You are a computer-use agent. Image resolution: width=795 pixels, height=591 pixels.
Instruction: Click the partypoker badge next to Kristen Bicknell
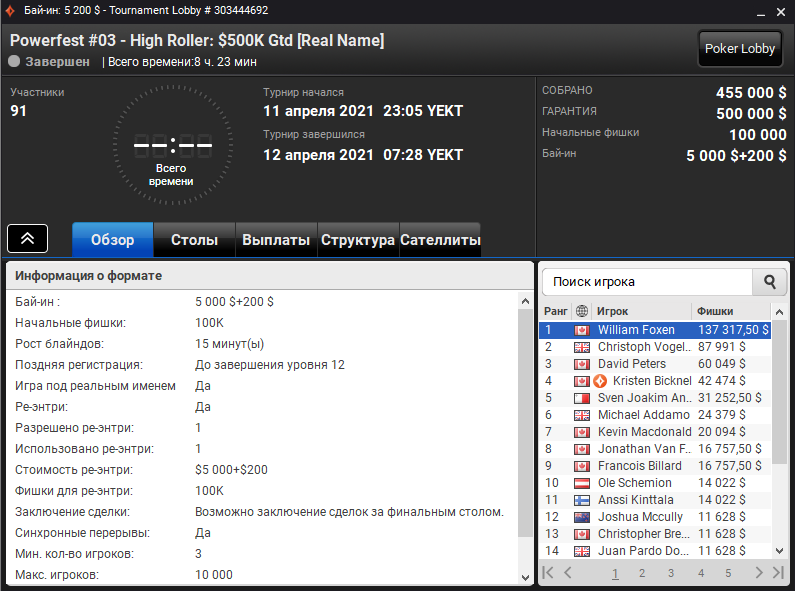[x=600, y=381]
